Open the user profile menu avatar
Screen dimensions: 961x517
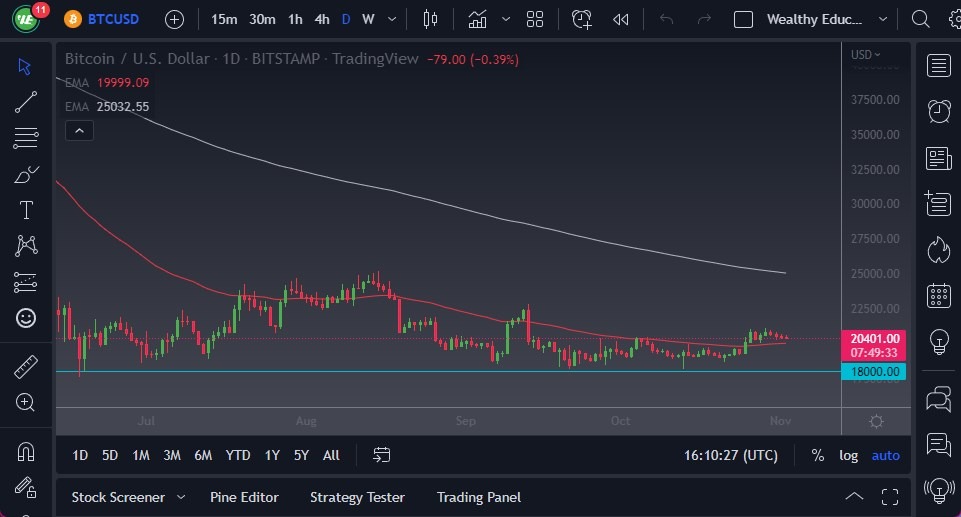point(26,20)
